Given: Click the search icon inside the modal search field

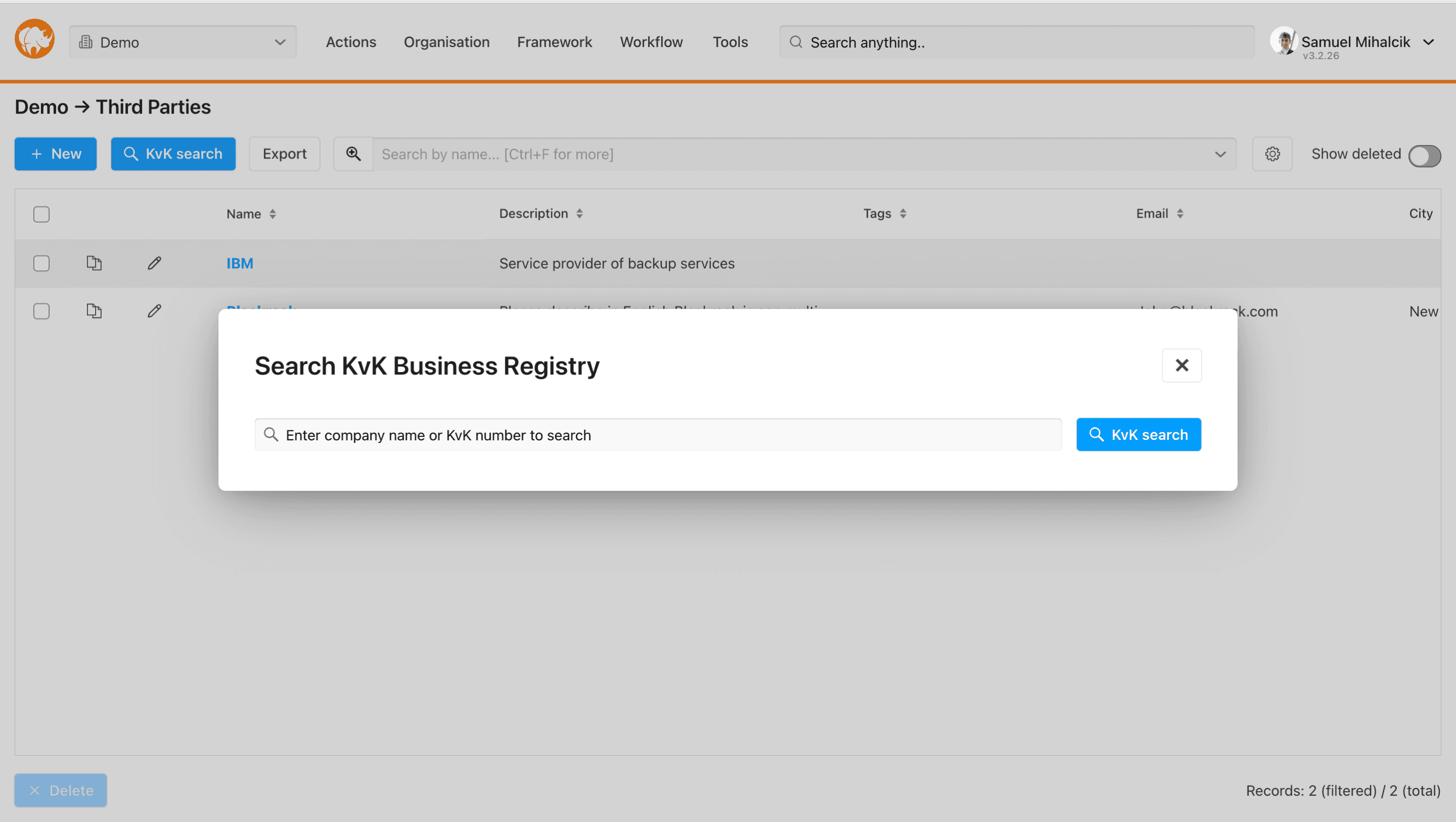Looking at the screenshot, I should tap(271, 434).
